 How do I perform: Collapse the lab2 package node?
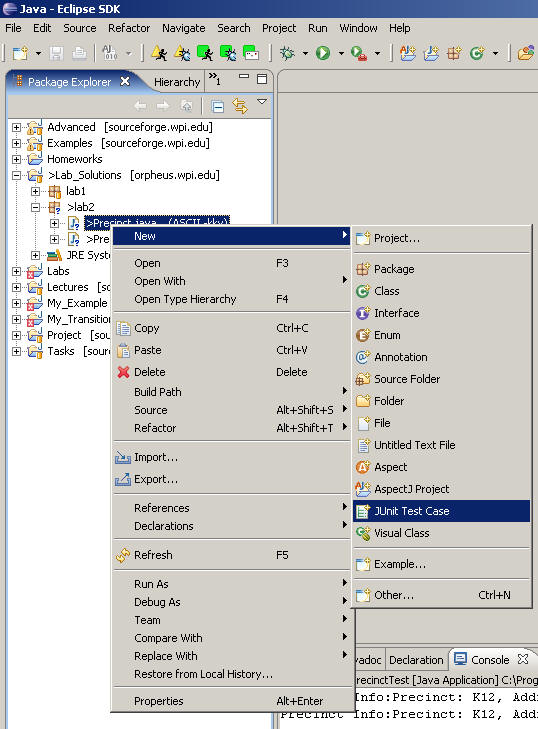[x=35, y=207]
